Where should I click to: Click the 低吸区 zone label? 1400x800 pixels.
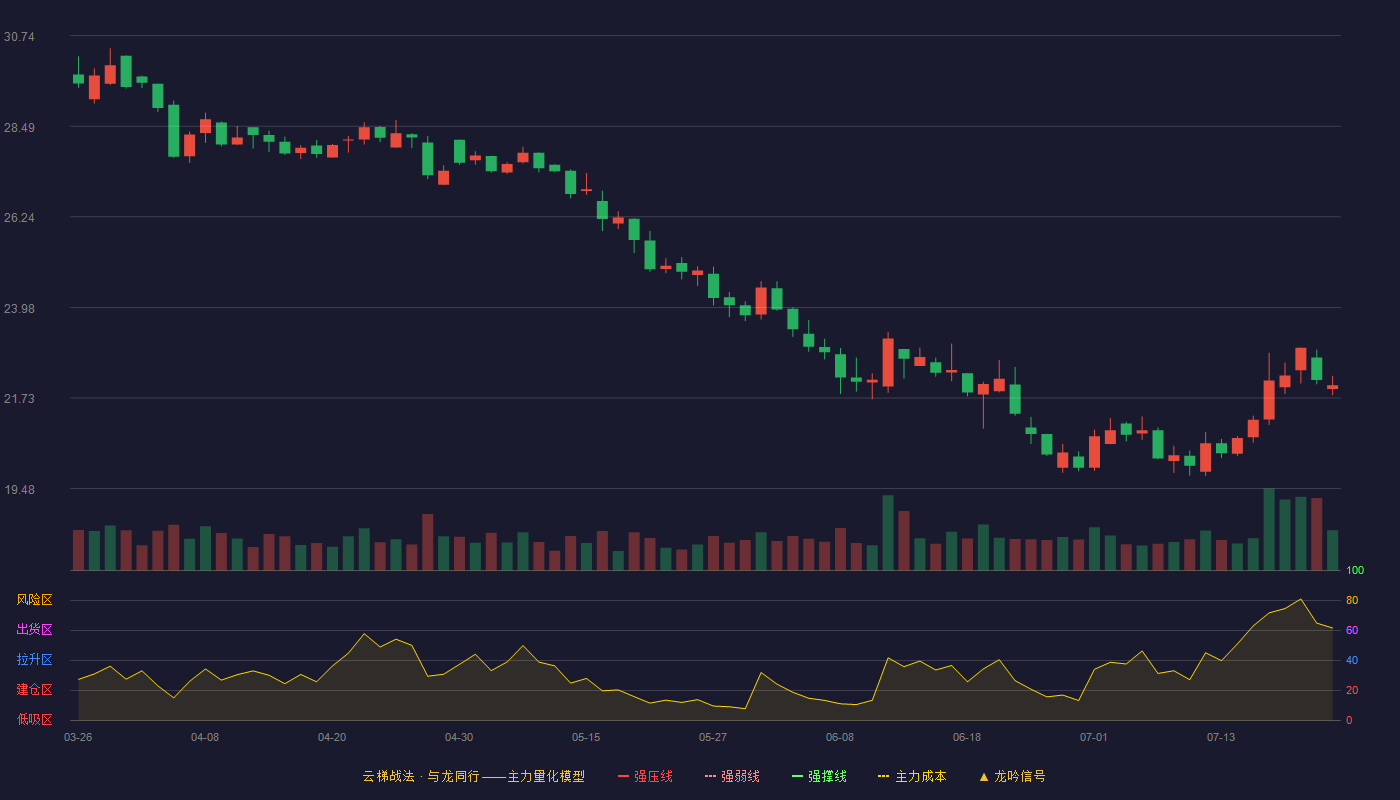34,719
